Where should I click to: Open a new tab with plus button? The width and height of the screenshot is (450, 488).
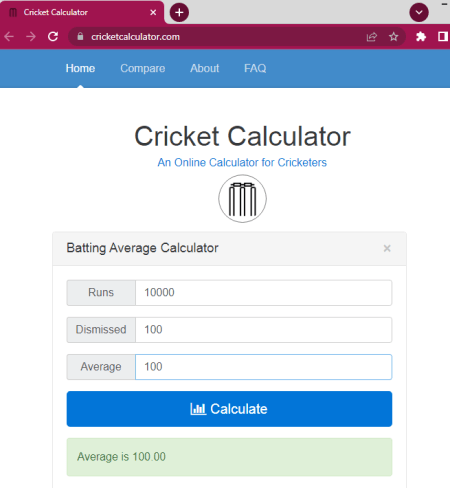coord(179,13)
